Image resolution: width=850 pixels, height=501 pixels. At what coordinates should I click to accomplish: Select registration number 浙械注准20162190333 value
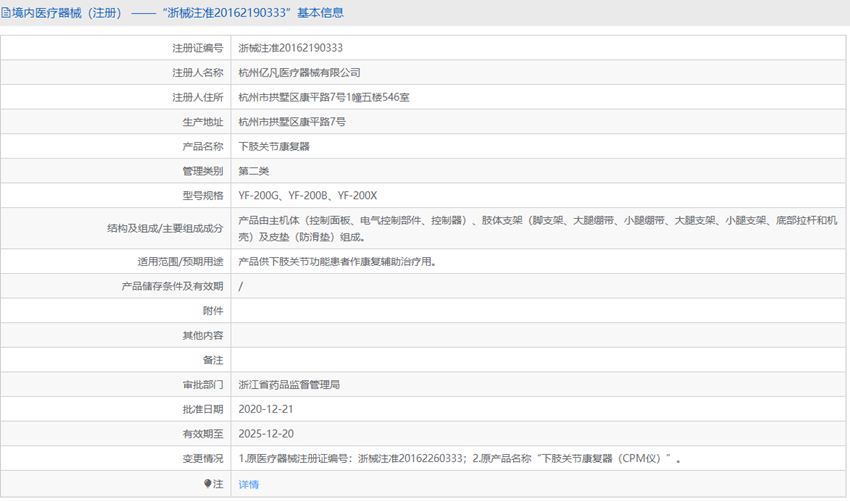click(291, 48)
